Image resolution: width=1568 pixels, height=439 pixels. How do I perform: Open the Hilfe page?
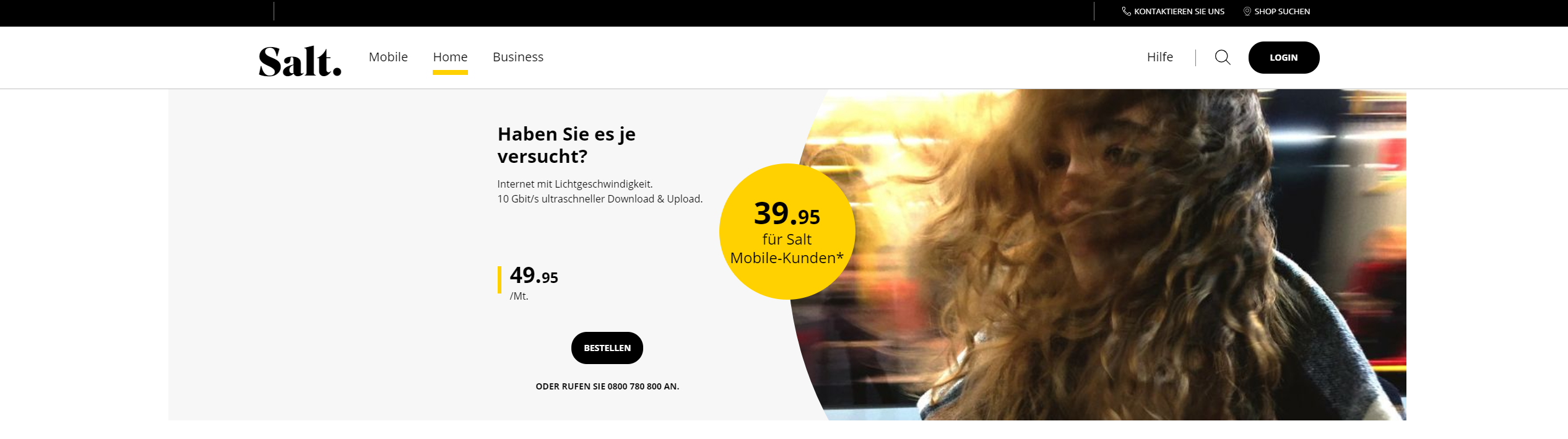point(1160,57)
